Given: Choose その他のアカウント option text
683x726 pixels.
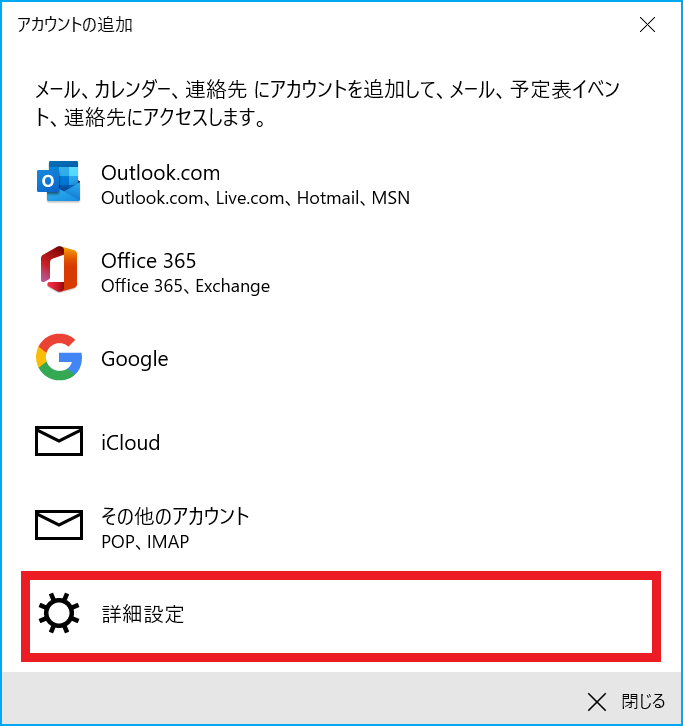Looking at the screenshot, I should 175,516.
